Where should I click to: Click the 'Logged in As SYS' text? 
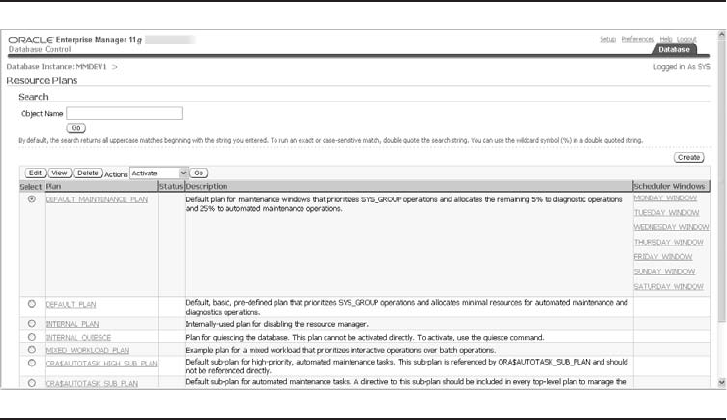pyautogui.click(x=682, y=67)
